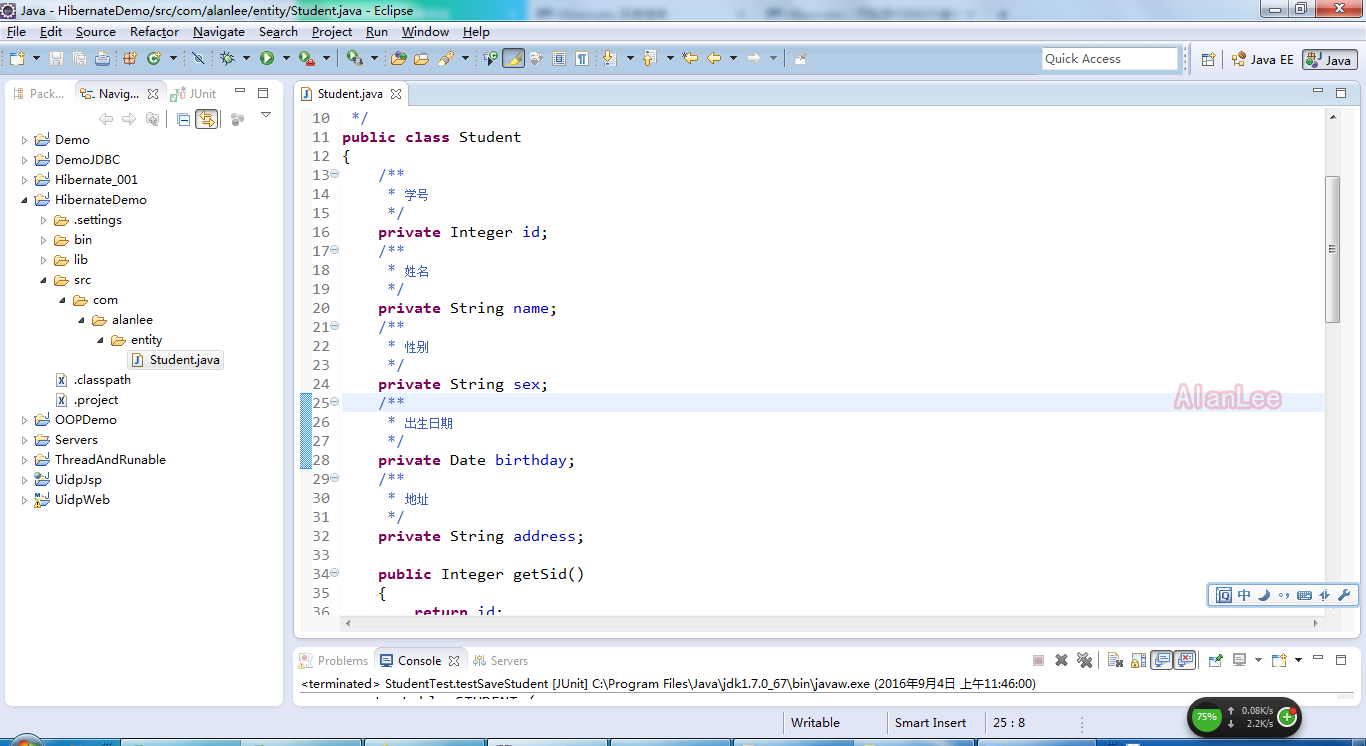Fold the comment at line 13
1366x746 pixels.
(x=335, y=175)
